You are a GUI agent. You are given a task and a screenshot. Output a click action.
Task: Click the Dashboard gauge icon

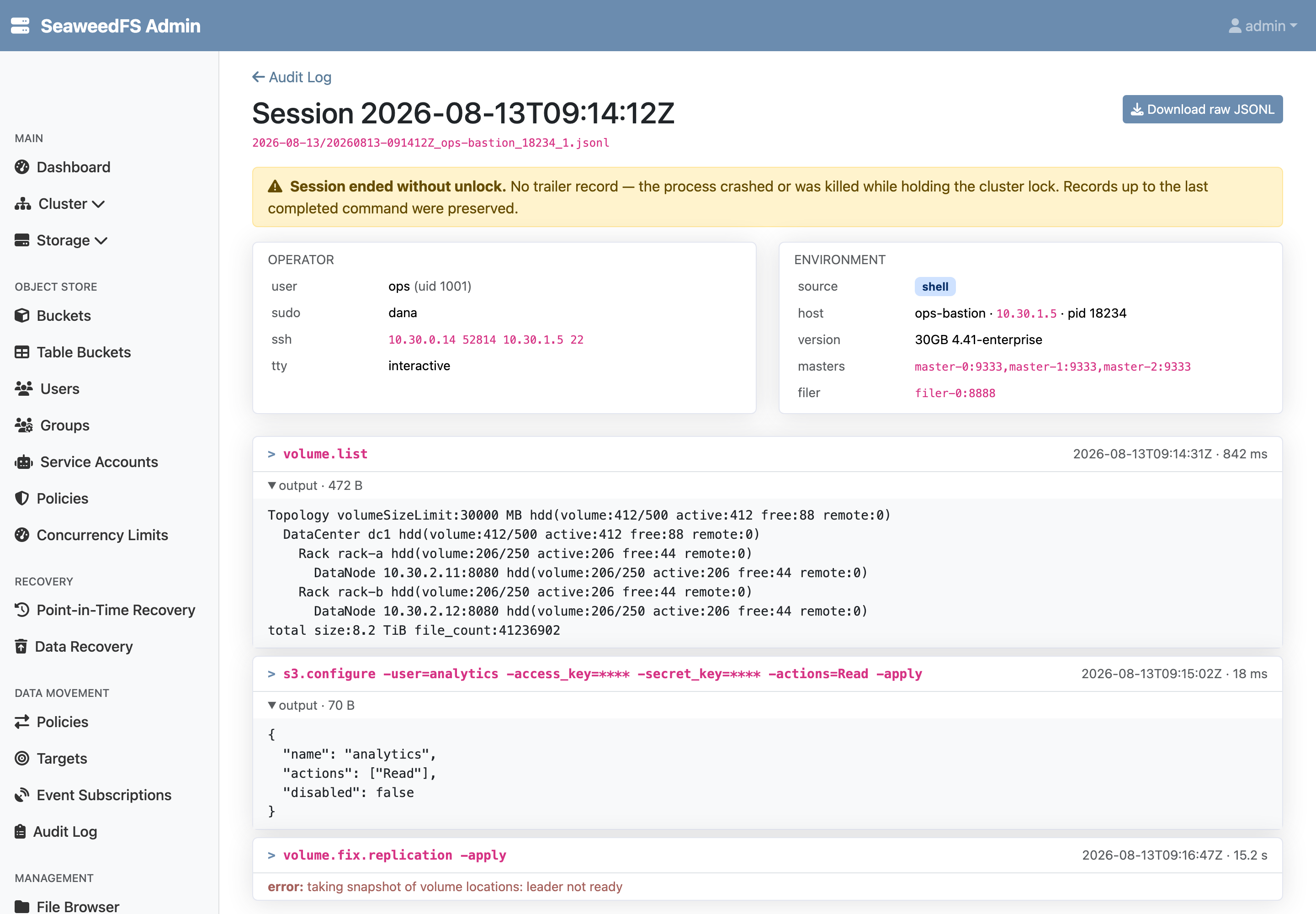[22, 167]
